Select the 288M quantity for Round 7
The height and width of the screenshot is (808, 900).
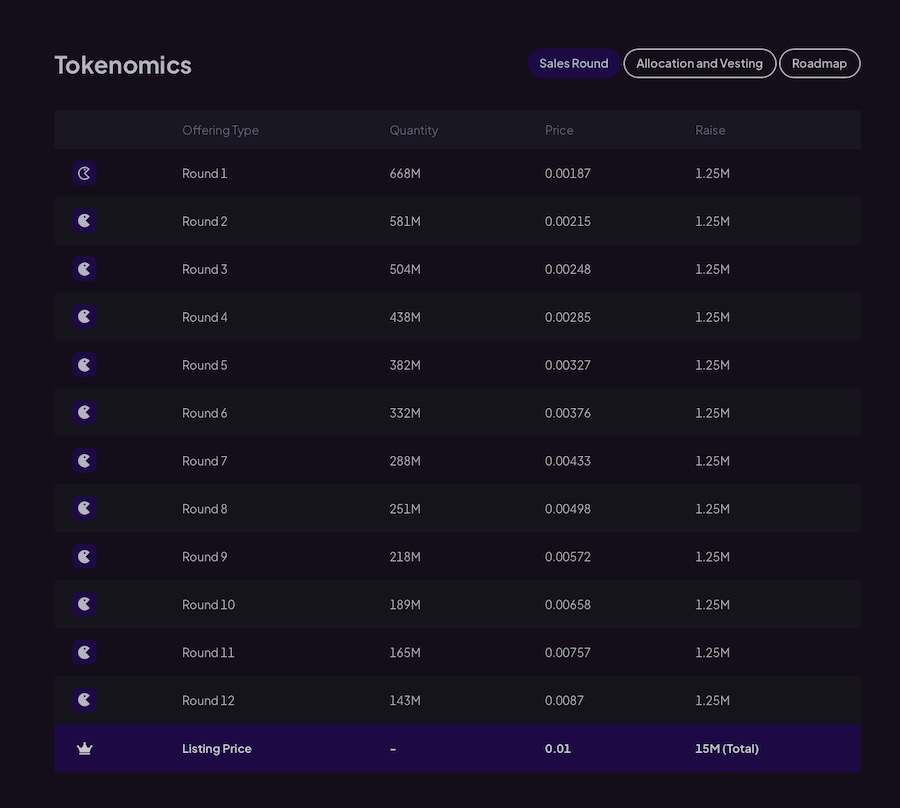(405, 461)
